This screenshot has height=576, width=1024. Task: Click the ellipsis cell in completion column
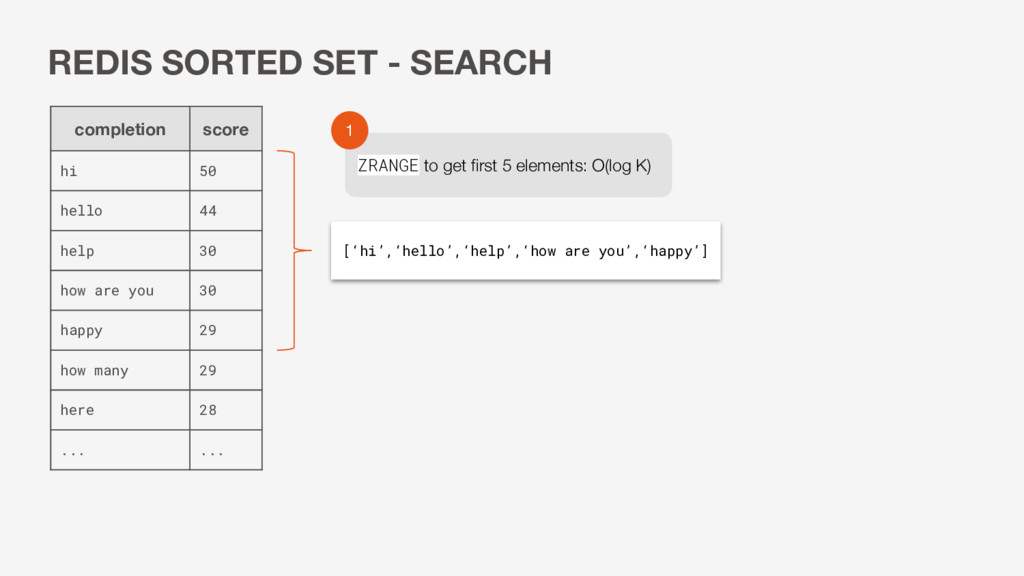click(120, 450)
